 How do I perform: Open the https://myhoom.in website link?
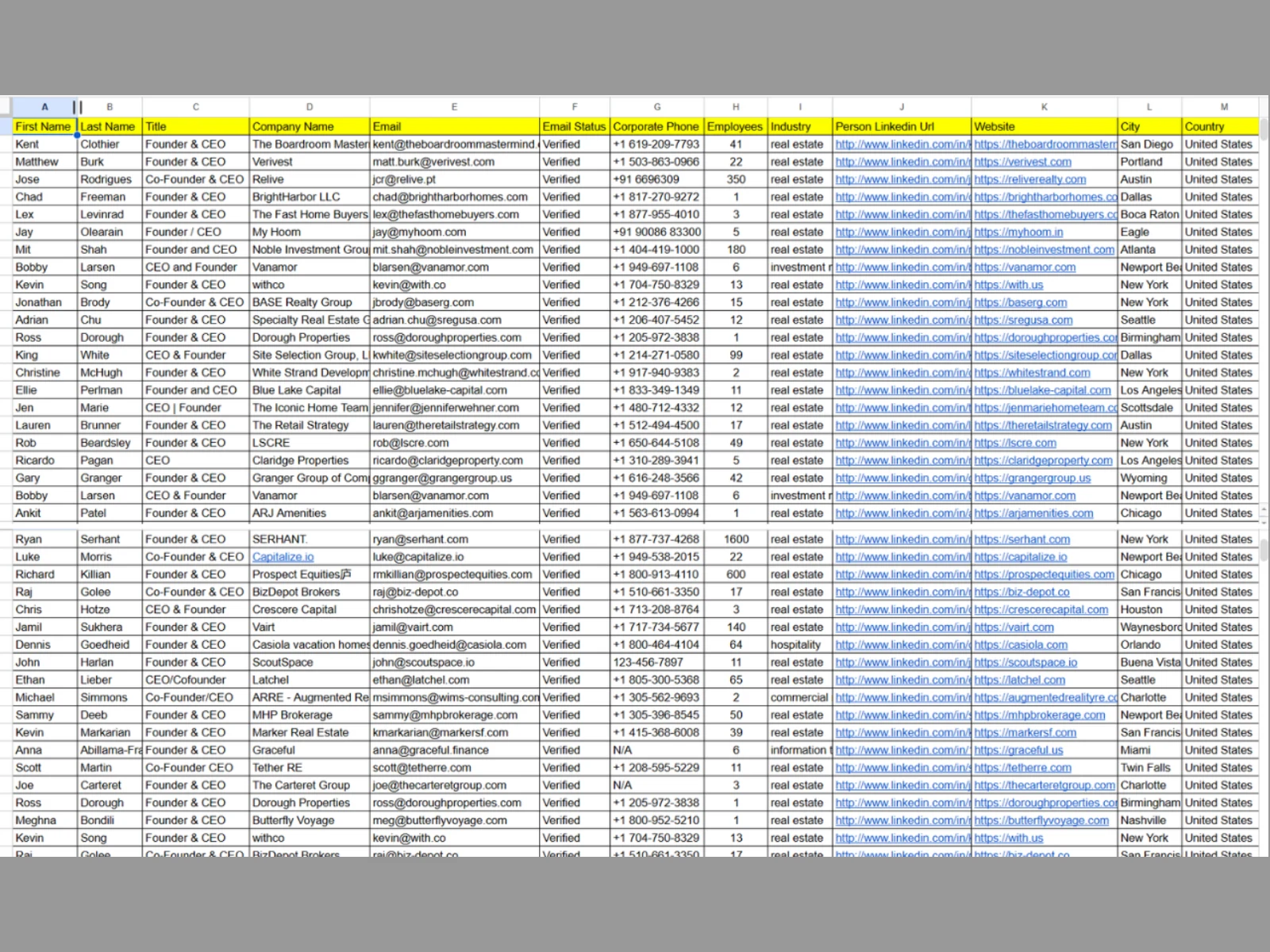tap(1018, 232)
